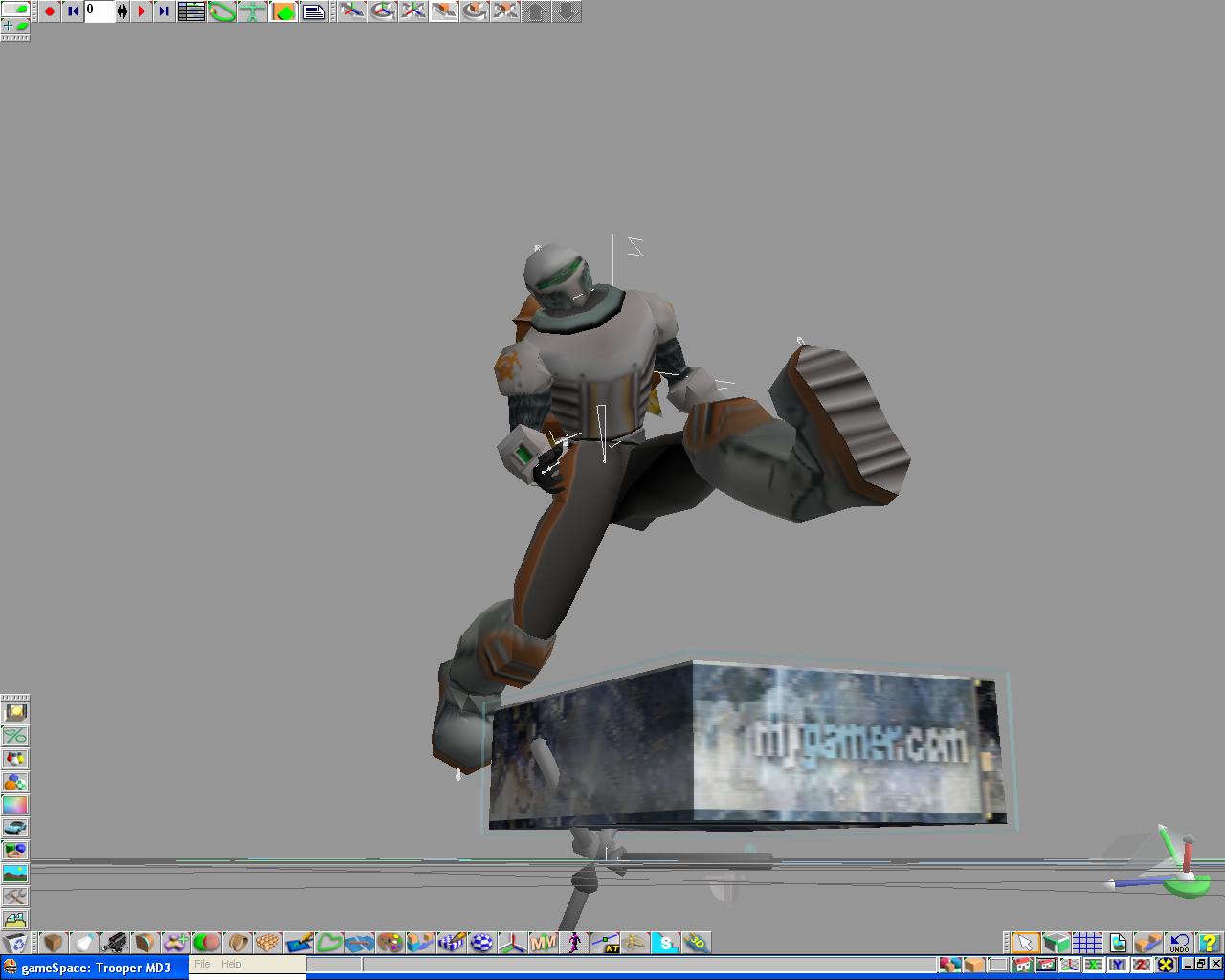Select the Object Tool arrow cursor
This screenshot has height=980, width=1225.
pyautogui.click(x=1026, y=943)
